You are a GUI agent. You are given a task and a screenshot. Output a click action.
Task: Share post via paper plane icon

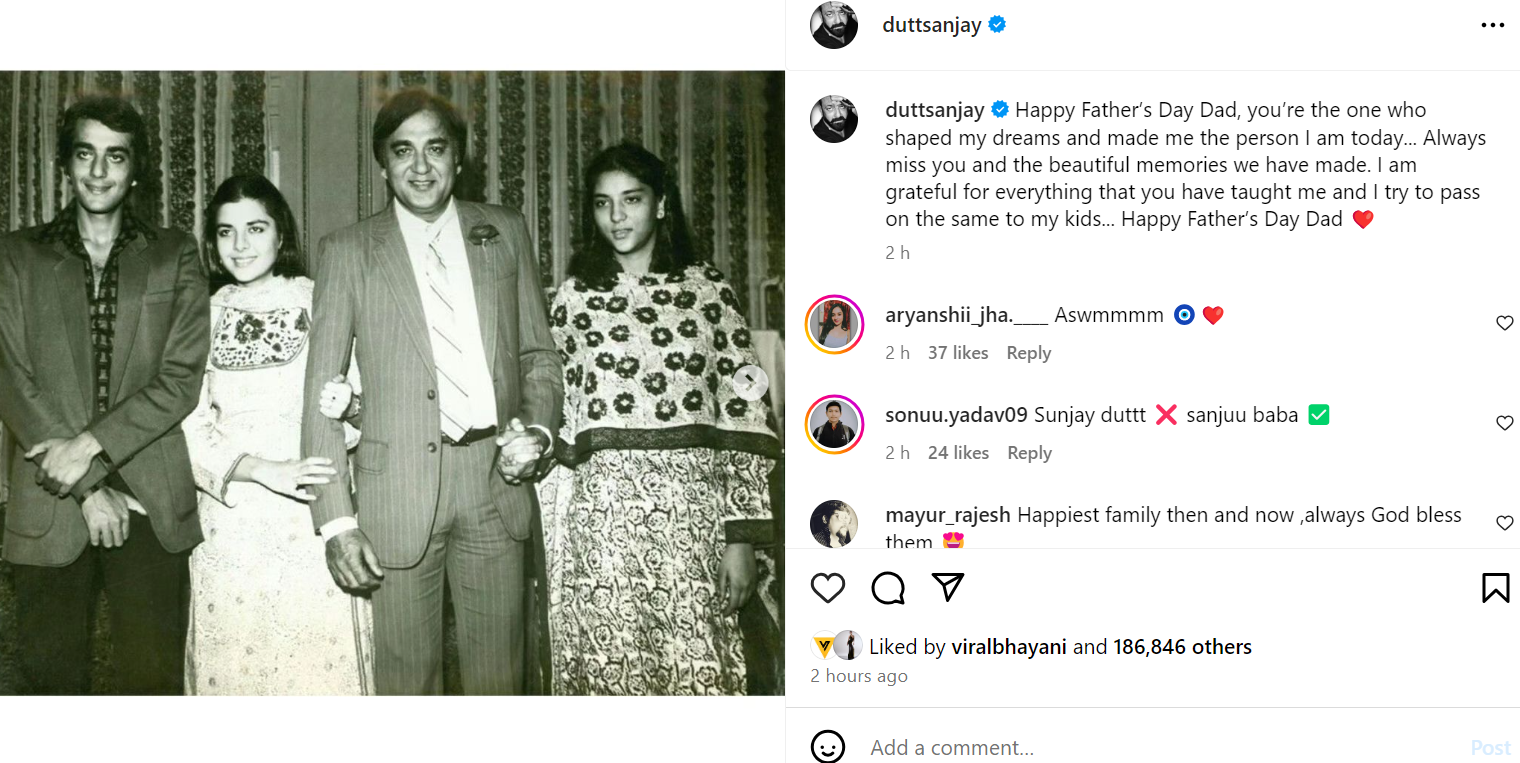[x=947, y=588]
